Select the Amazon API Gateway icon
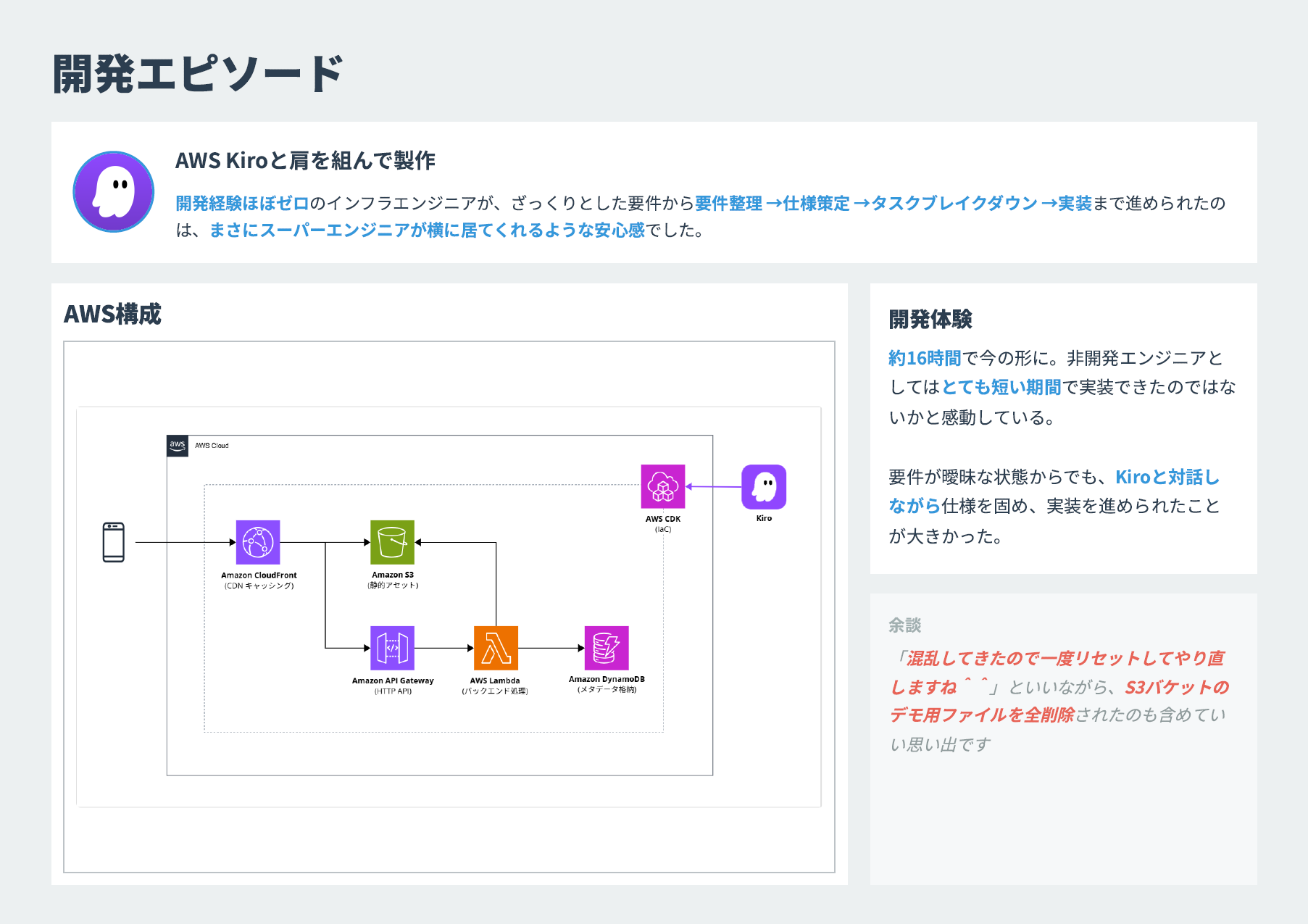 [392, 648]
